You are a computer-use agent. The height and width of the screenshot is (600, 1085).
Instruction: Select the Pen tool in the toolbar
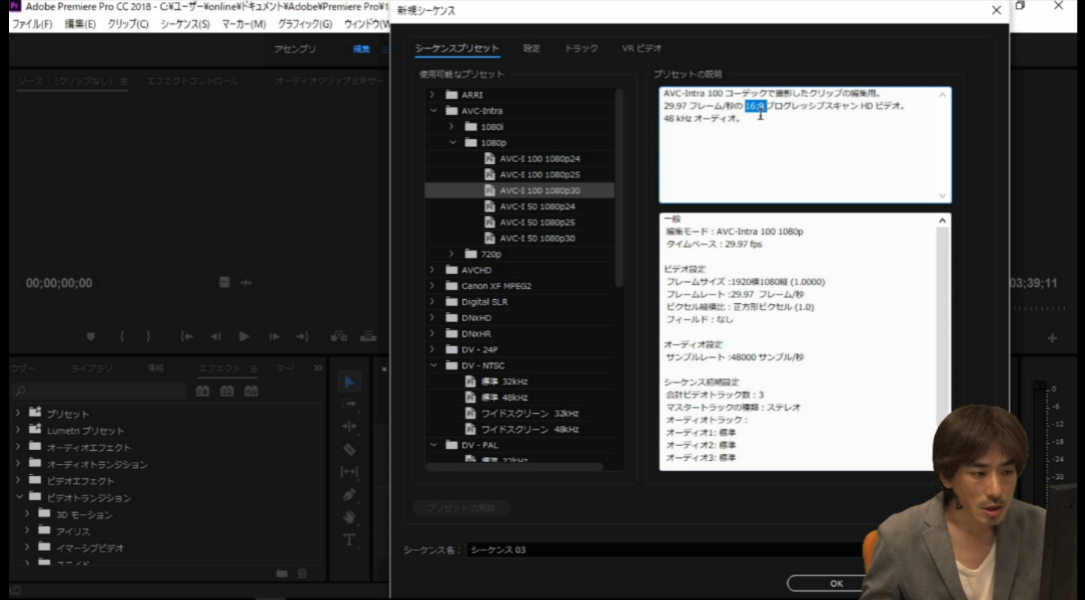[349, 494]
